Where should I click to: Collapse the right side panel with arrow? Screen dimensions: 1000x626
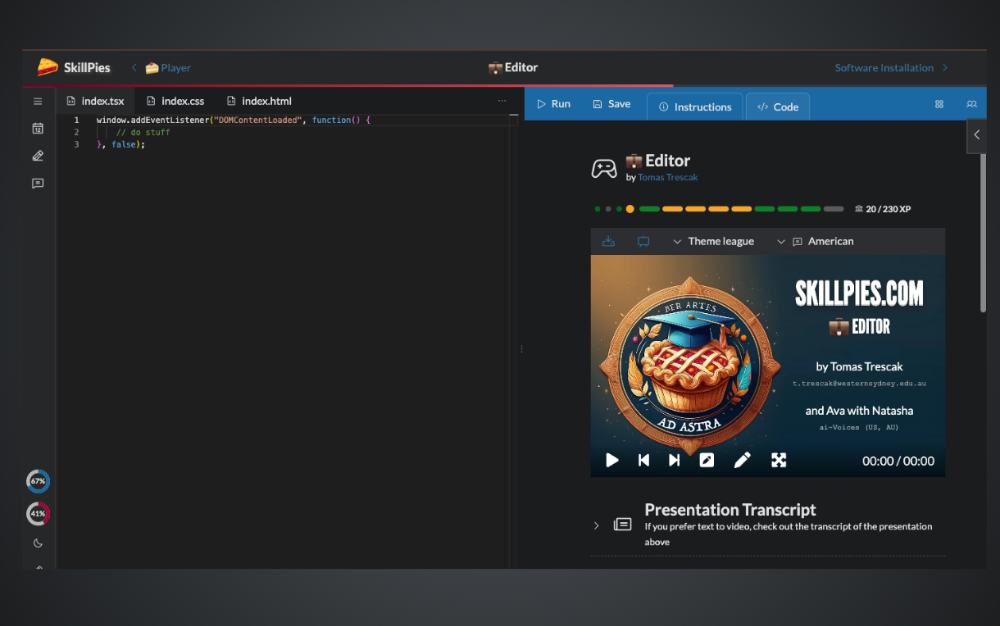coord(977,135)
